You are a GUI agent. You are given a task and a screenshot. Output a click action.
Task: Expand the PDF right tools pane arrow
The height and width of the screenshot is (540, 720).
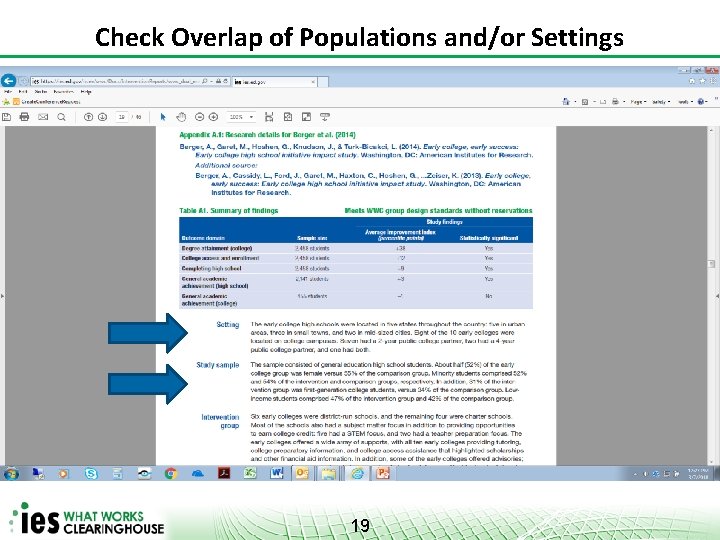717,296
